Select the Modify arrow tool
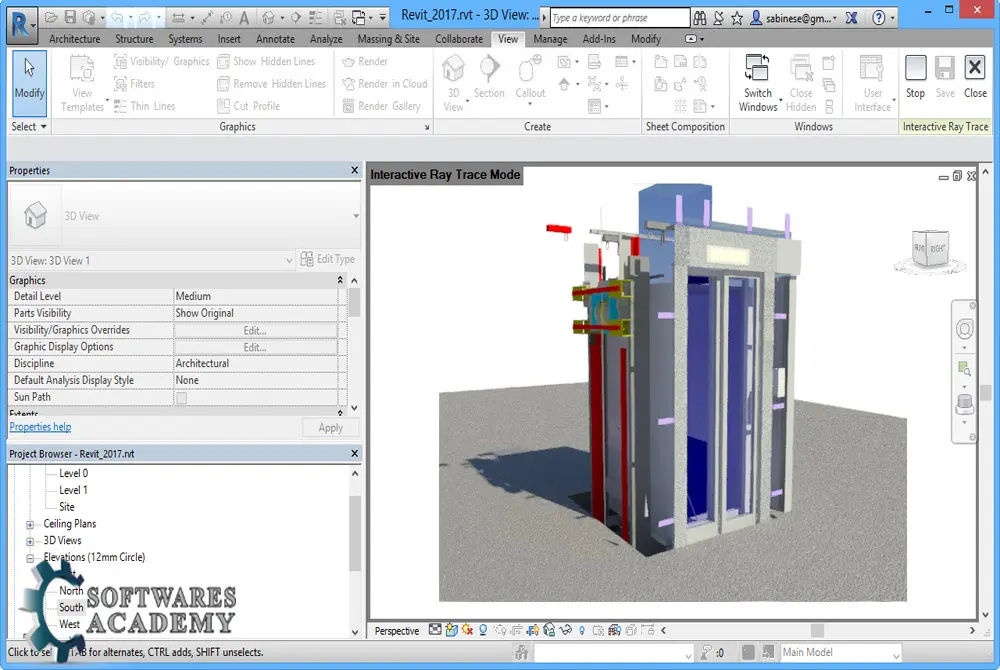This screenshot has height=670, width=1000. [x=29, y=82]
